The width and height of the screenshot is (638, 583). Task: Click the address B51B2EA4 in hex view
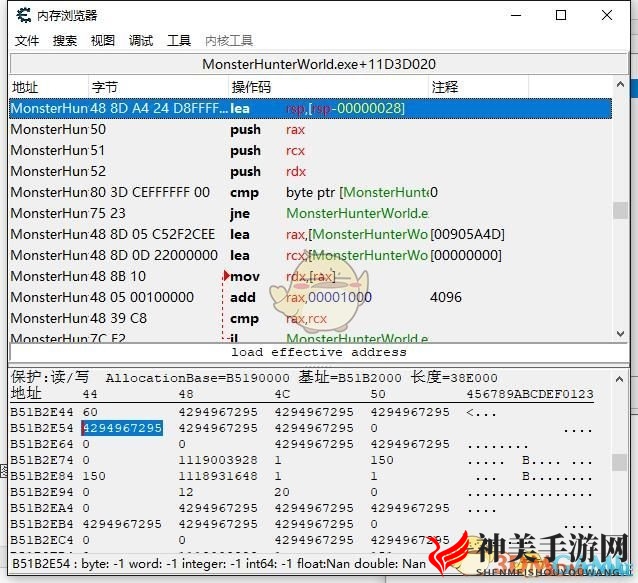point(42,508)
